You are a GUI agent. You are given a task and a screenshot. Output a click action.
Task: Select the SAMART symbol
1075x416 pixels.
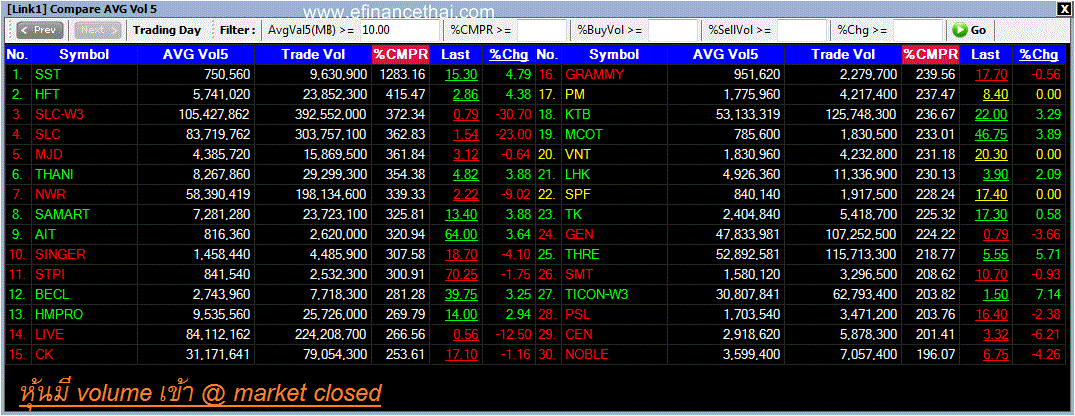[x=62, y=215]
